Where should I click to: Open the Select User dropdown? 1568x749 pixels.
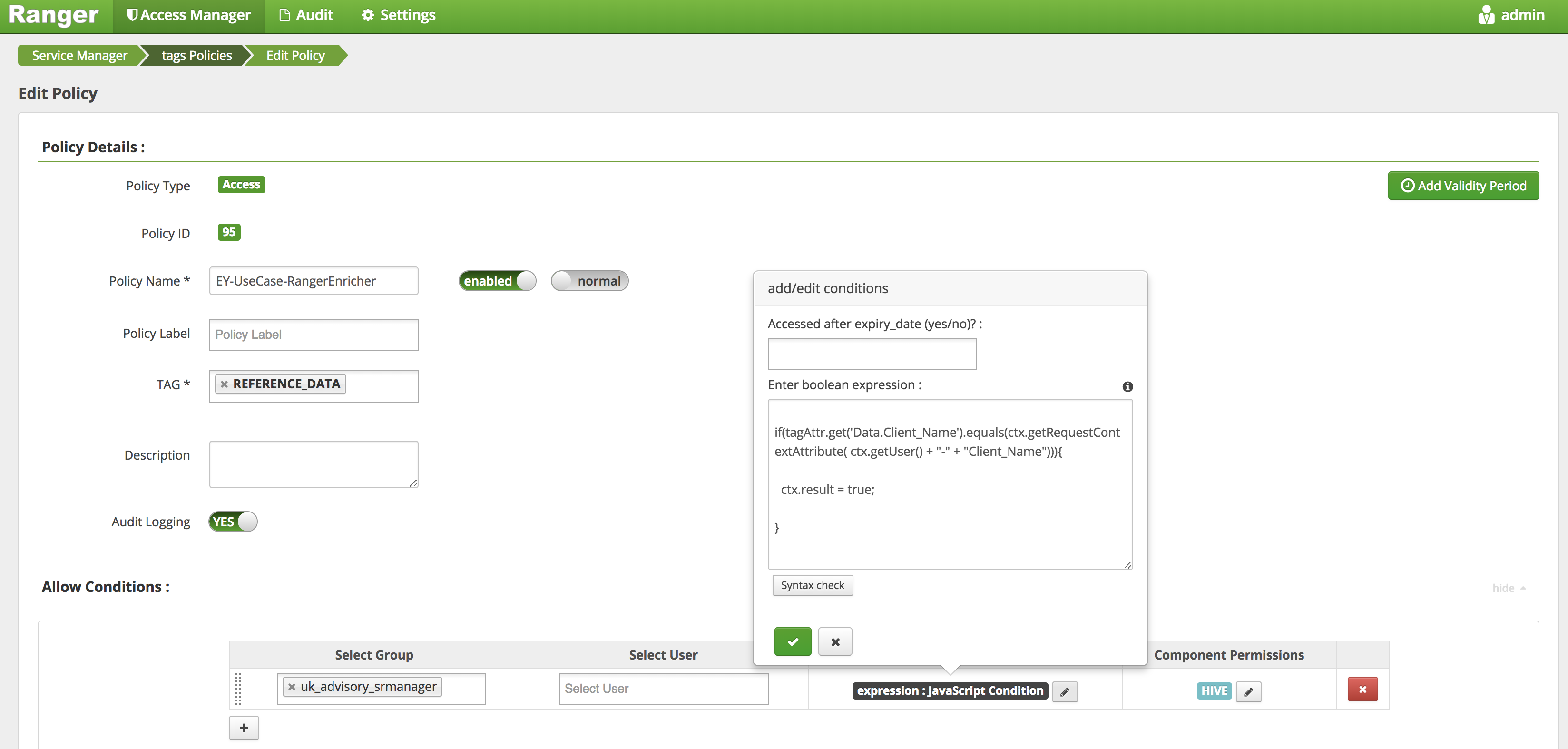(663, 688)
